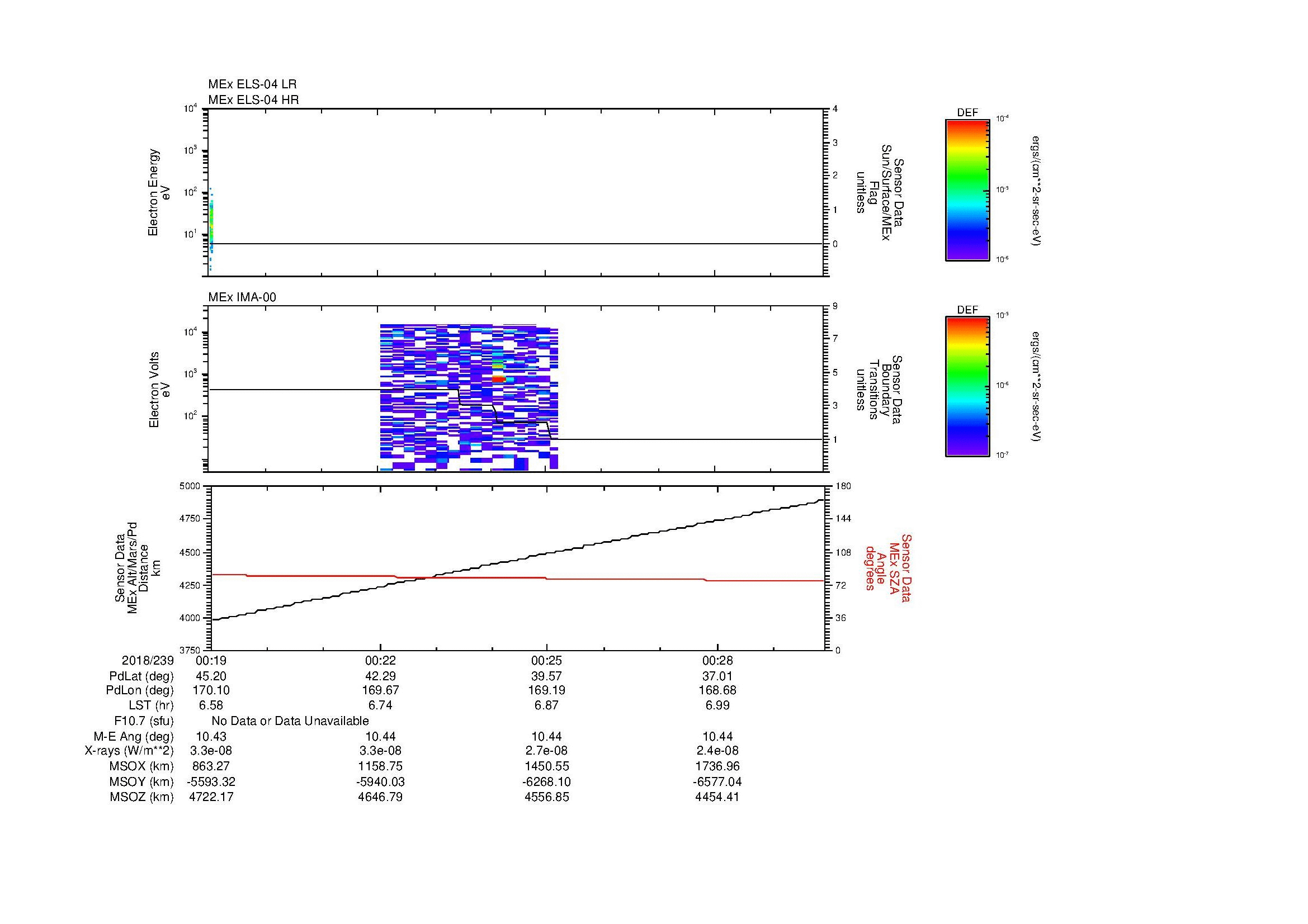Click the 'X-rays (W/m**2)' row label
1308x924 pixels.
pyautogui.click(x=129, y=751)
